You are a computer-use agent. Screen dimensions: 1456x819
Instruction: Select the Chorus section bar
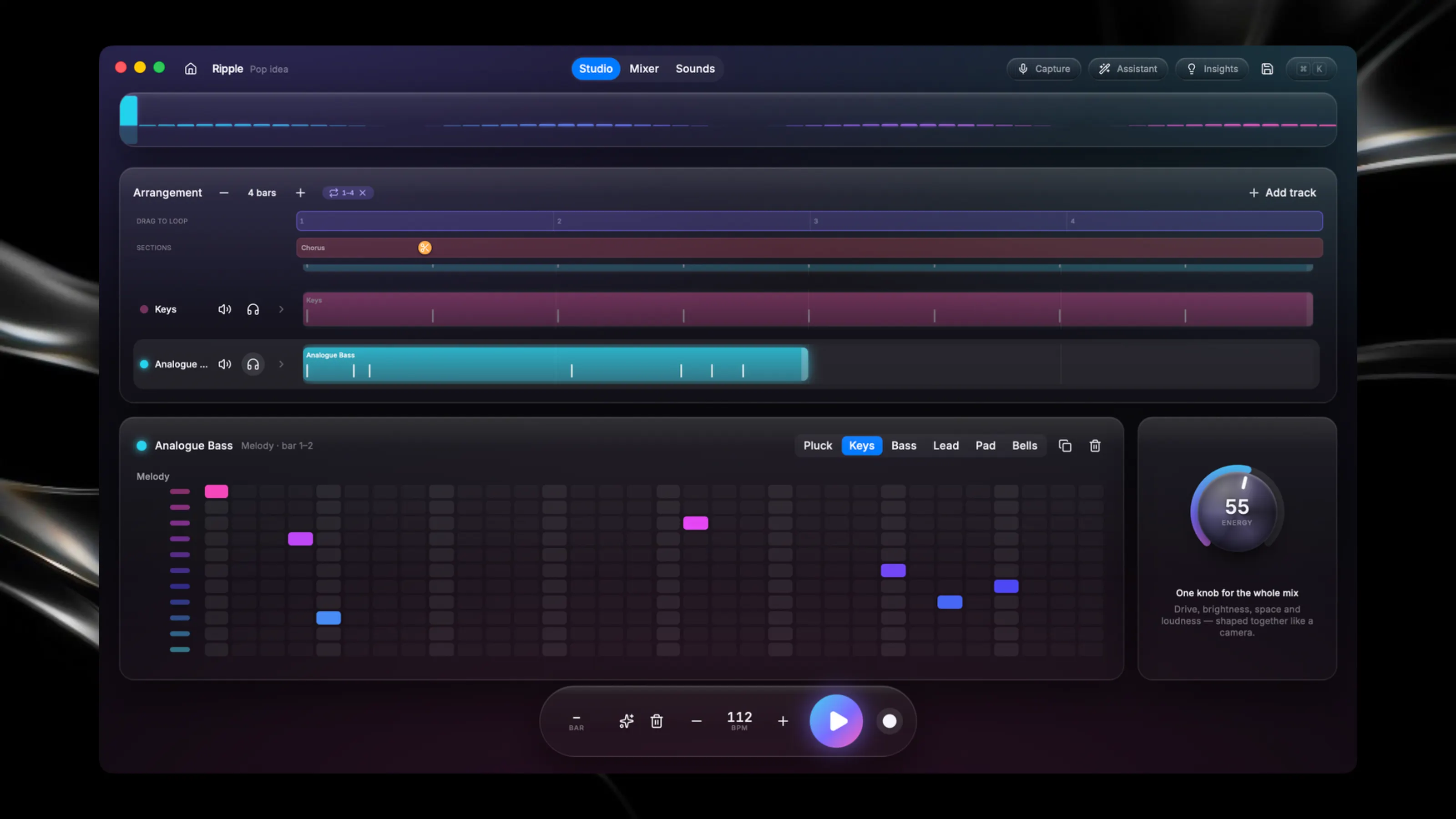click(x=809, y=248)
